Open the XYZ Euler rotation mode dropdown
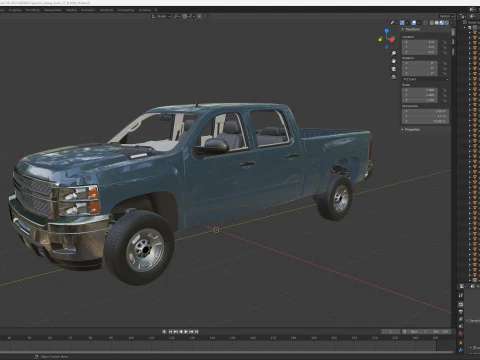The image size is (480, 360). [x=425, y=79]
